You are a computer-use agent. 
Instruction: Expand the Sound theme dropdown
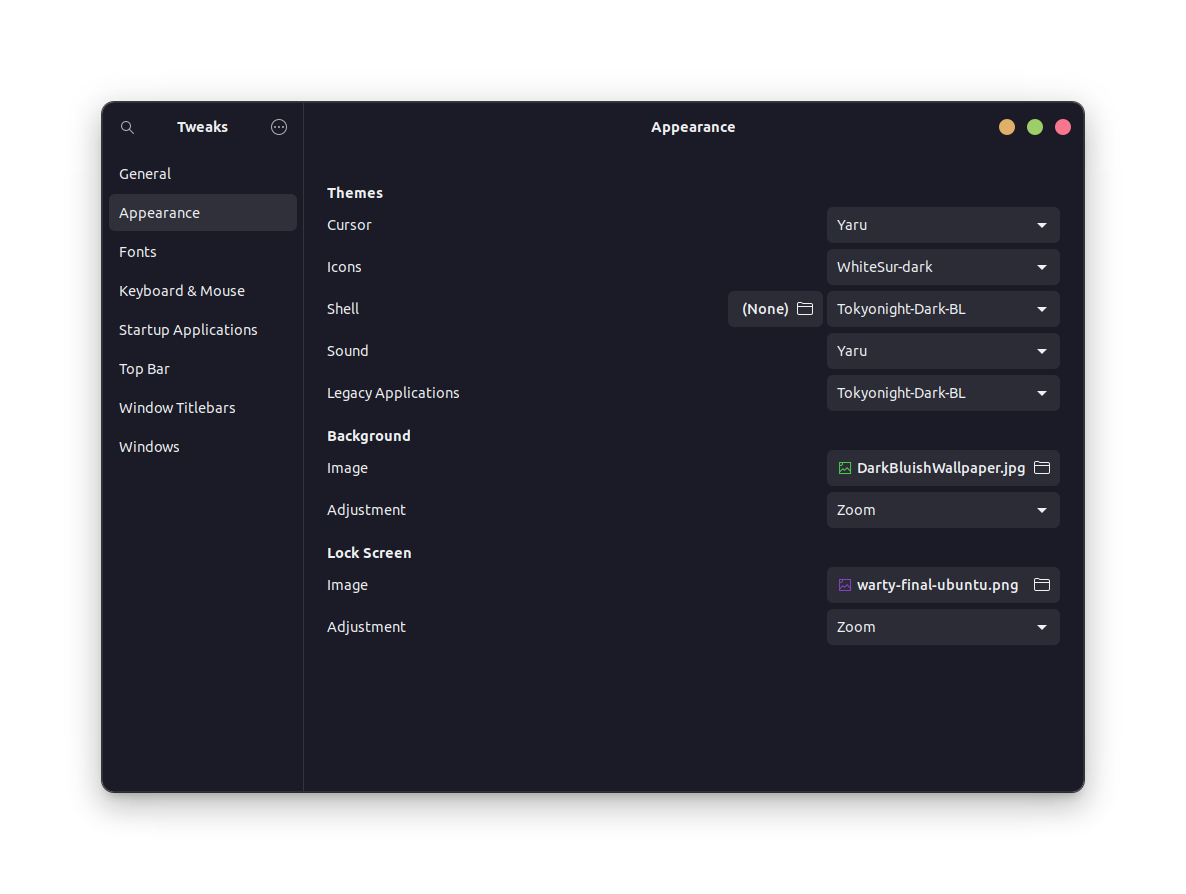[x=942, y=351]
